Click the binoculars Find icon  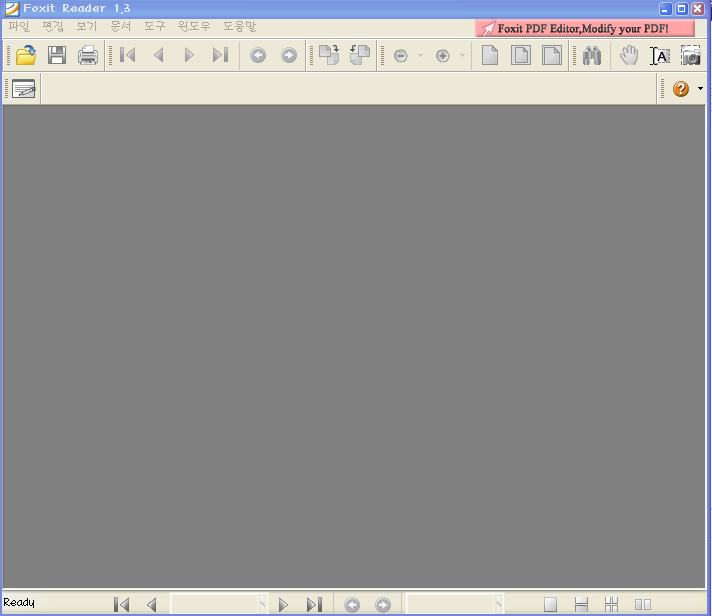[592, 56]
